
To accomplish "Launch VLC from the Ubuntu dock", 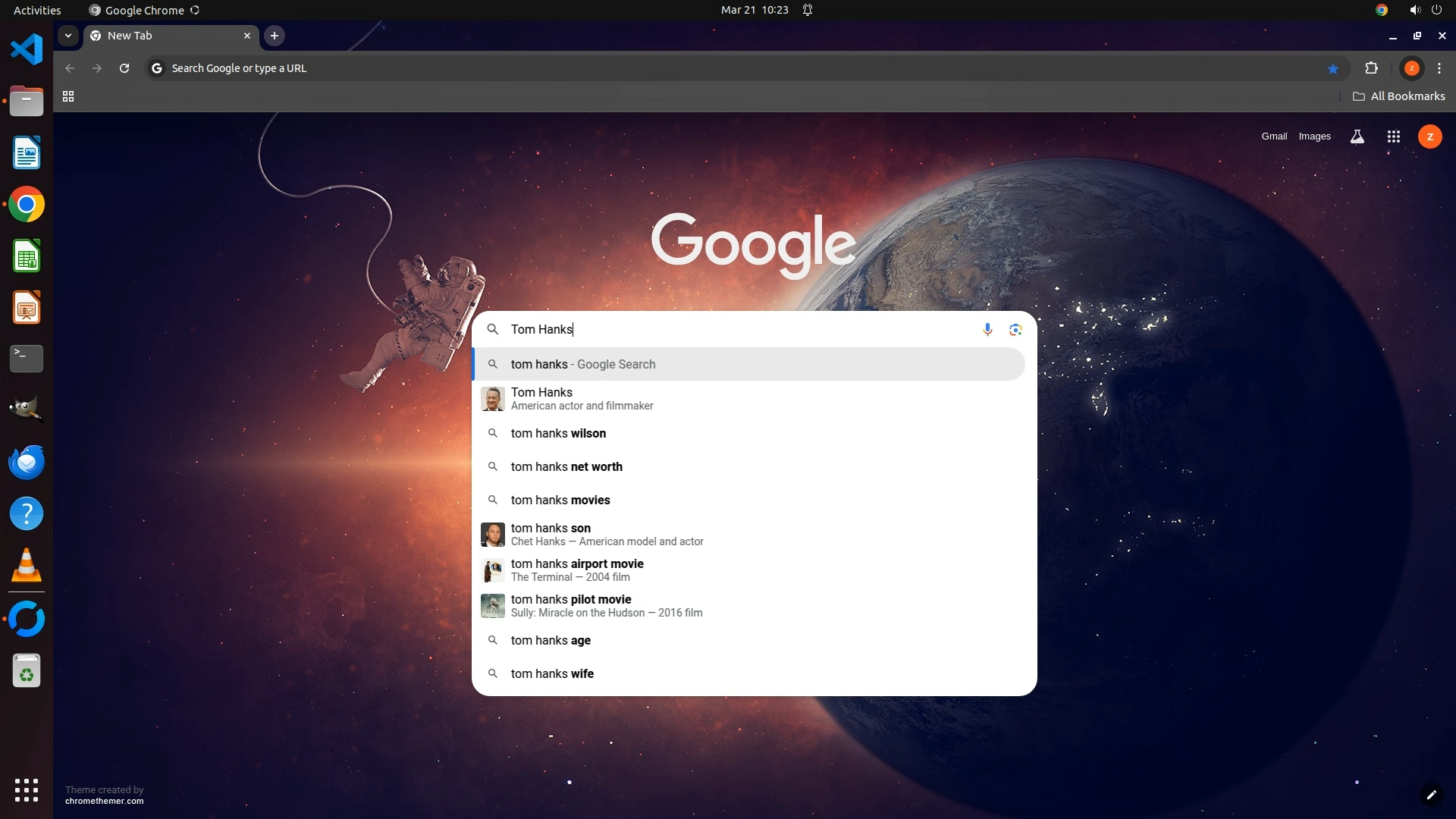I will pyautogui.click(x=27, y=566).
